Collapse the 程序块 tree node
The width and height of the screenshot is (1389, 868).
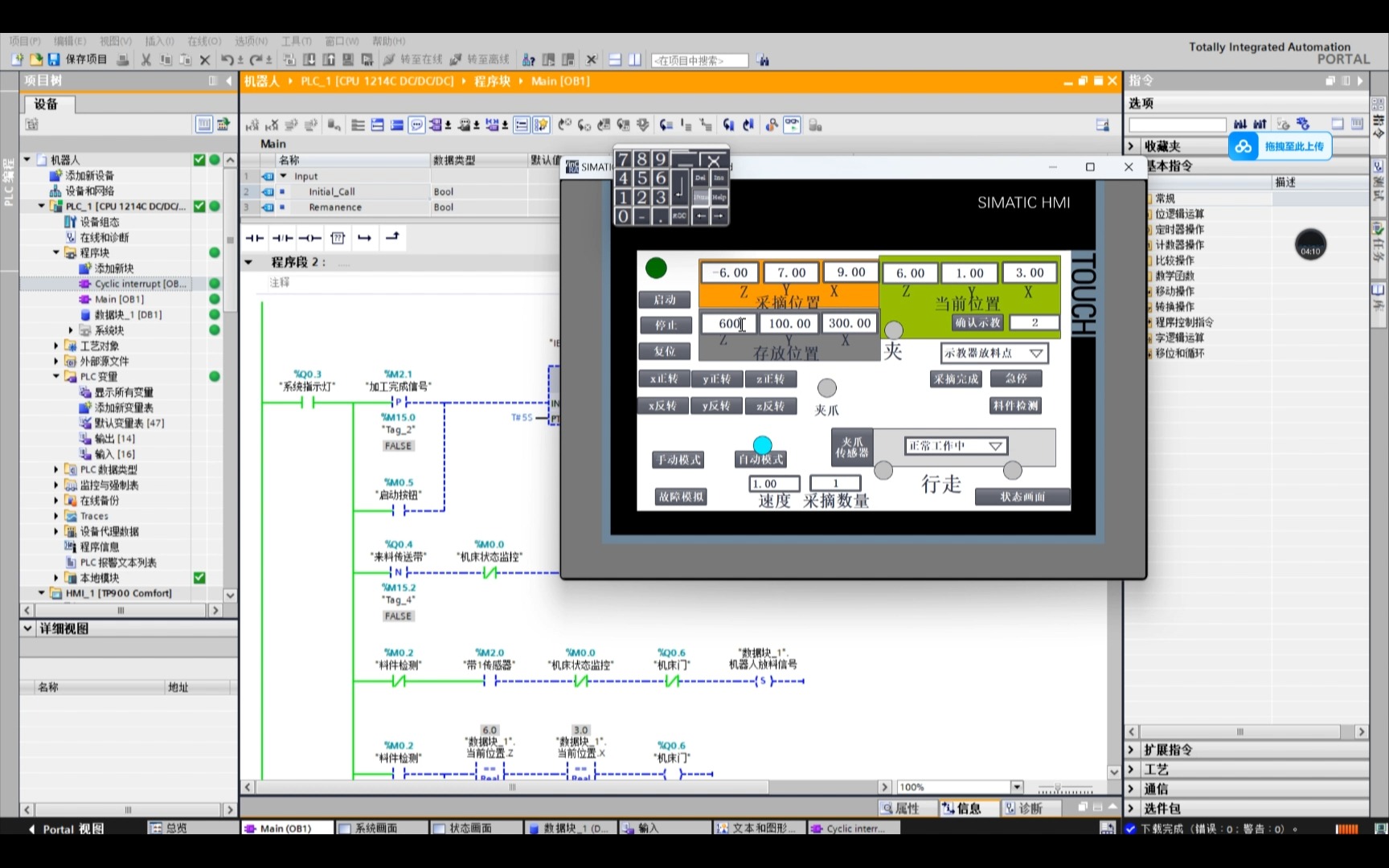click(x=56, y=252)
